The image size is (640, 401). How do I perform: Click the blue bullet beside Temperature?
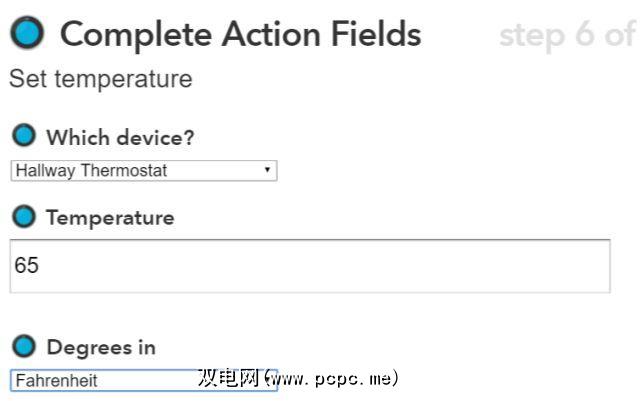pos(24,217)
